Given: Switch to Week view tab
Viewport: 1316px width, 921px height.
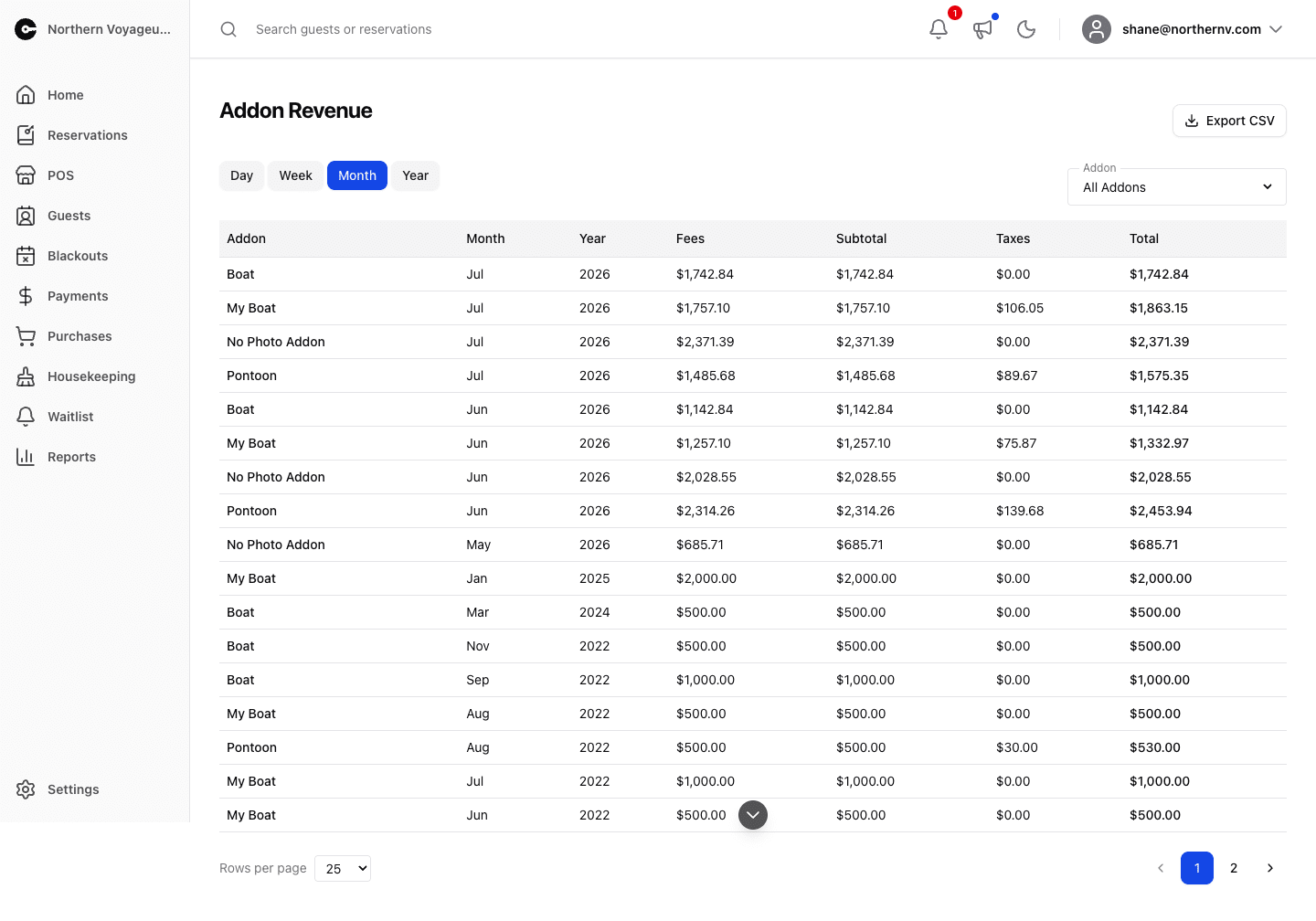Looking at the screenshot, I should tap(295, 175).
